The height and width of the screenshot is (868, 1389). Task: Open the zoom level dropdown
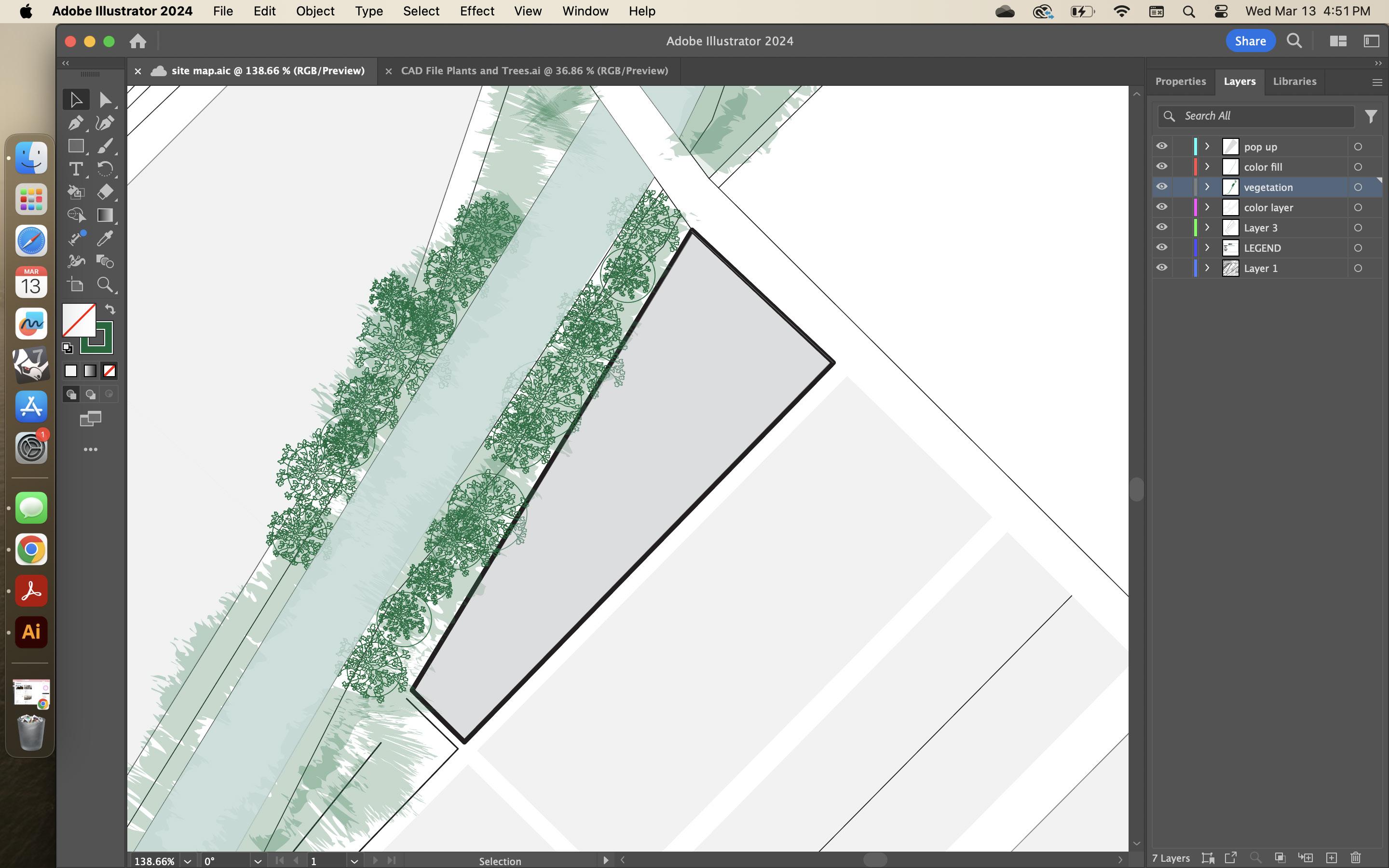point(188,861)
